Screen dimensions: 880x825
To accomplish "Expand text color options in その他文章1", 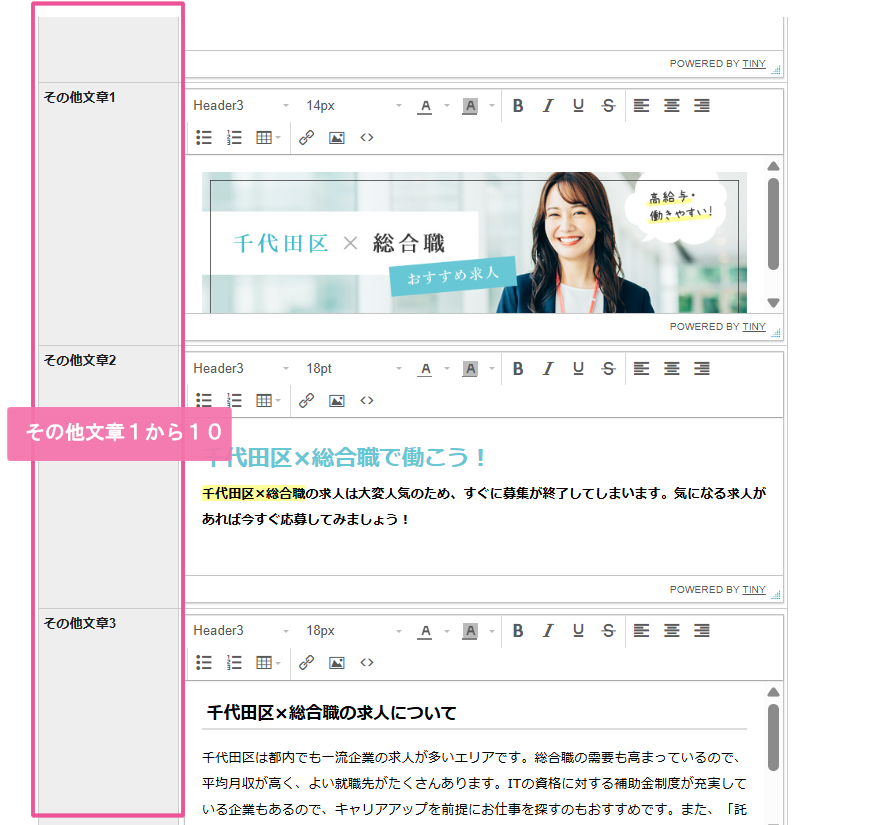I will tap(447, 106).
